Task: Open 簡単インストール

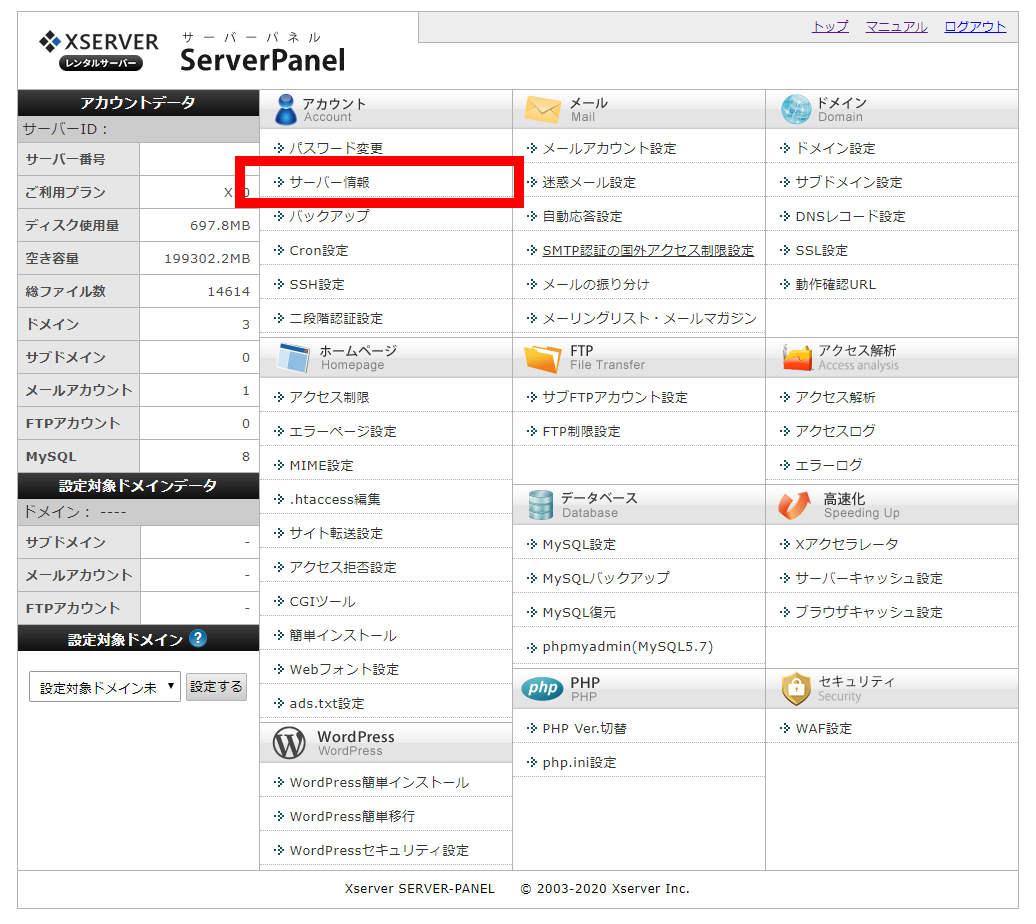Action: tap(343, 635)
